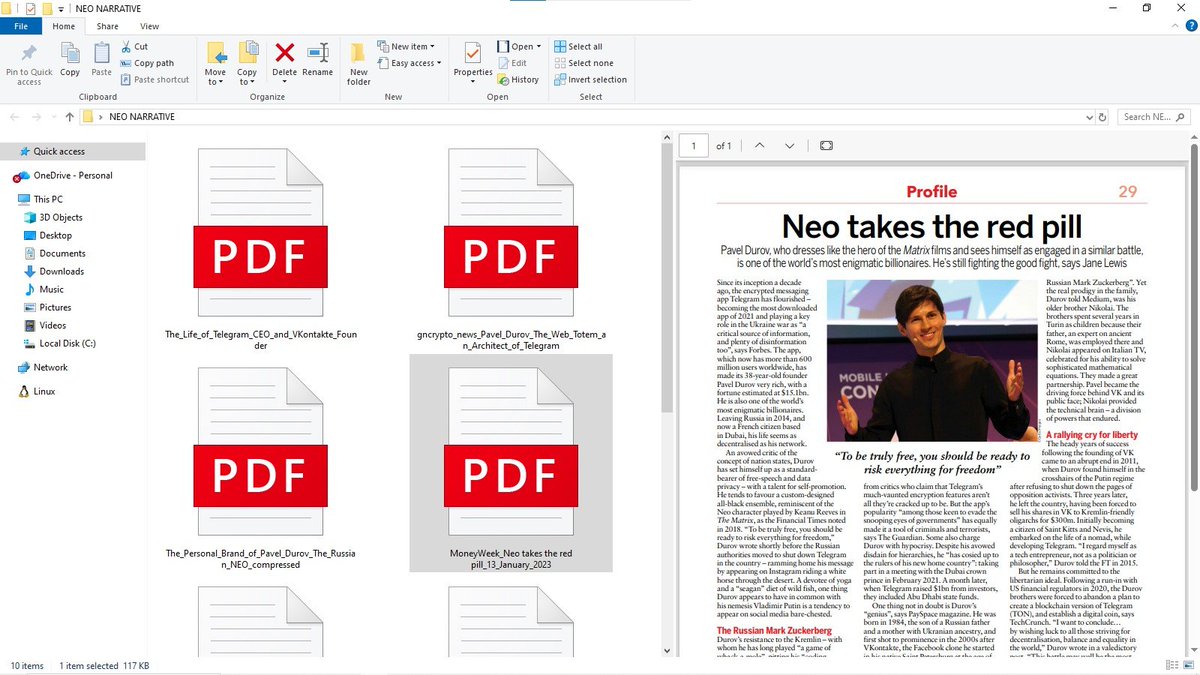Viewport: 1200px width, 675px height.
Task: Go to previous page in PDF preview
Action: (x=759, y=145)
